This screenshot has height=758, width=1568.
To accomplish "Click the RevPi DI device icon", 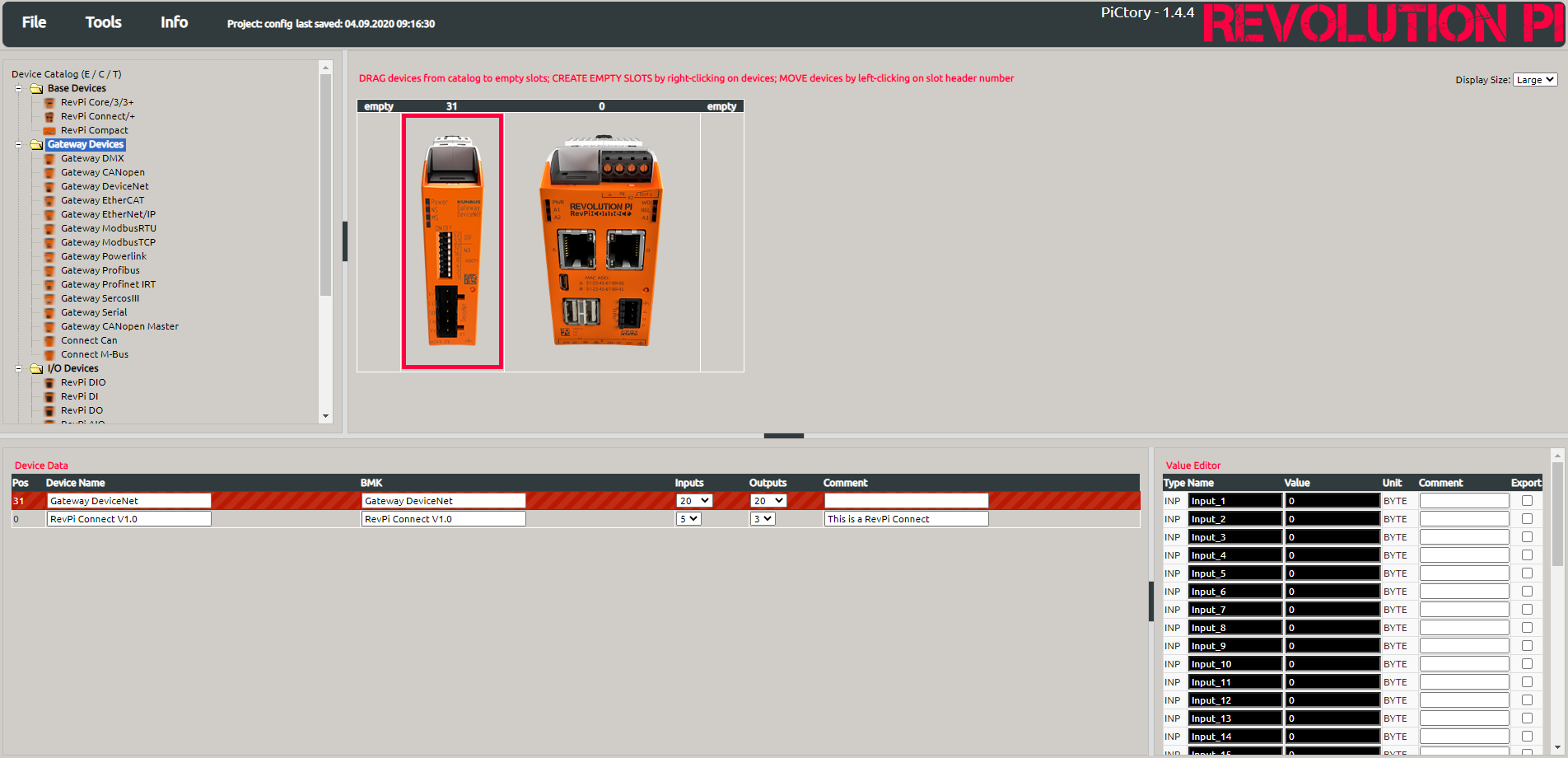I will click(49, 396).
